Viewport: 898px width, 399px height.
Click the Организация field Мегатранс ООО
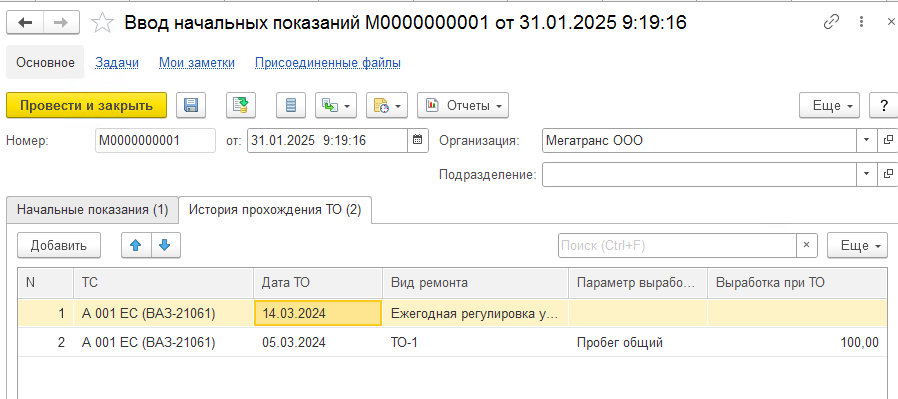point(699,140)
